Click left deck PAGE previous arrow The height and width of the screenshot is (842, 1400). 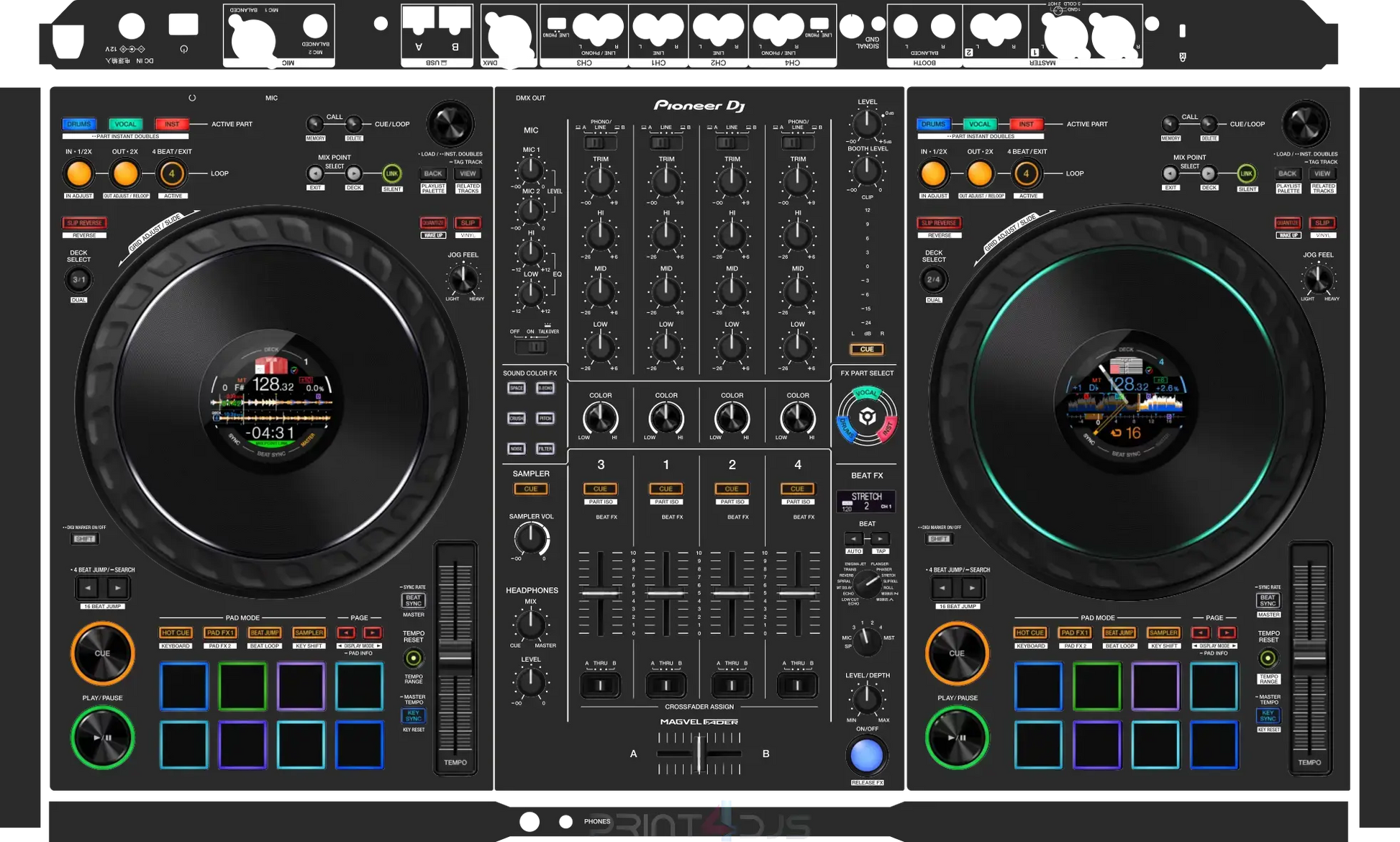point(346,633)
